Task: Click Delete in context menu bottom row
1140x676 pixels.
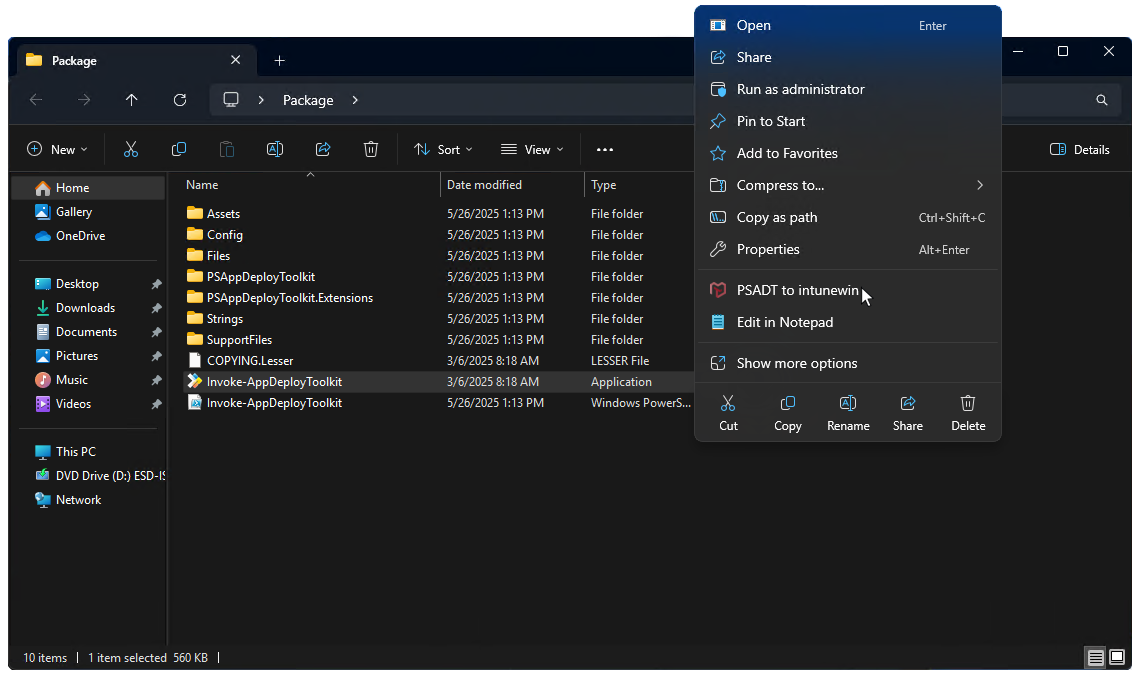Action: [968, 413]
